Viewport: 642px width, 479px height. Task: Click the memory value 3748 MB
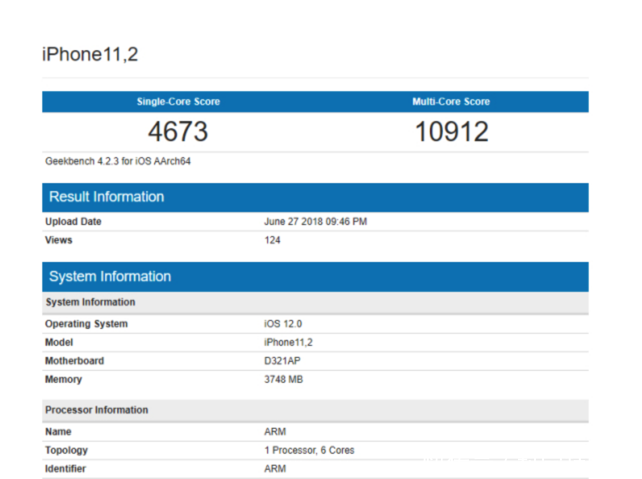285,380
